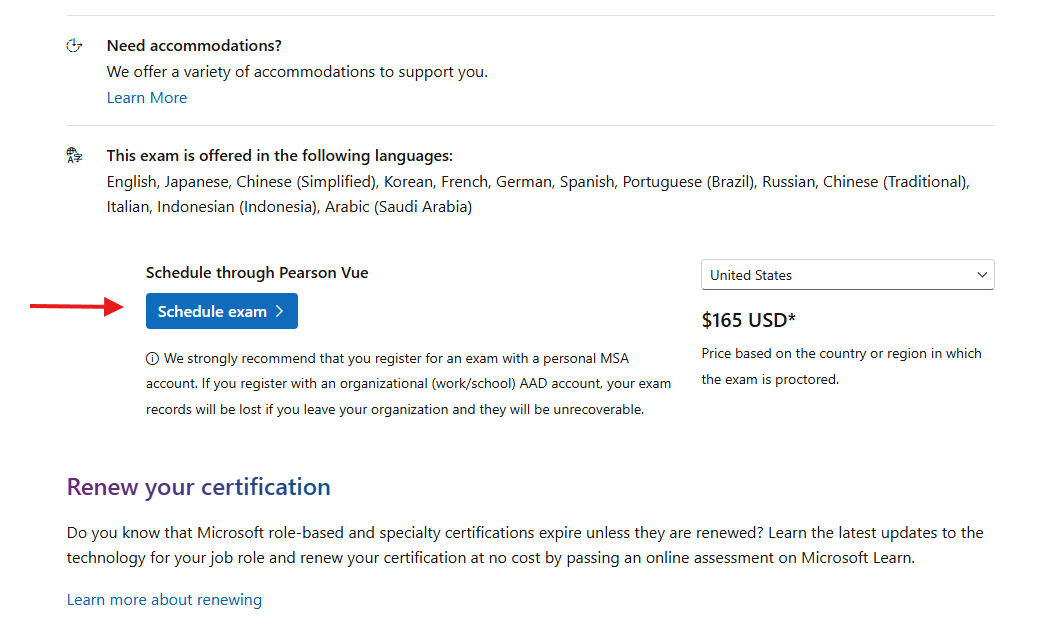Click the exam languages offered heading
Screen dimensions: 1047x632
[x=280, y=156]
